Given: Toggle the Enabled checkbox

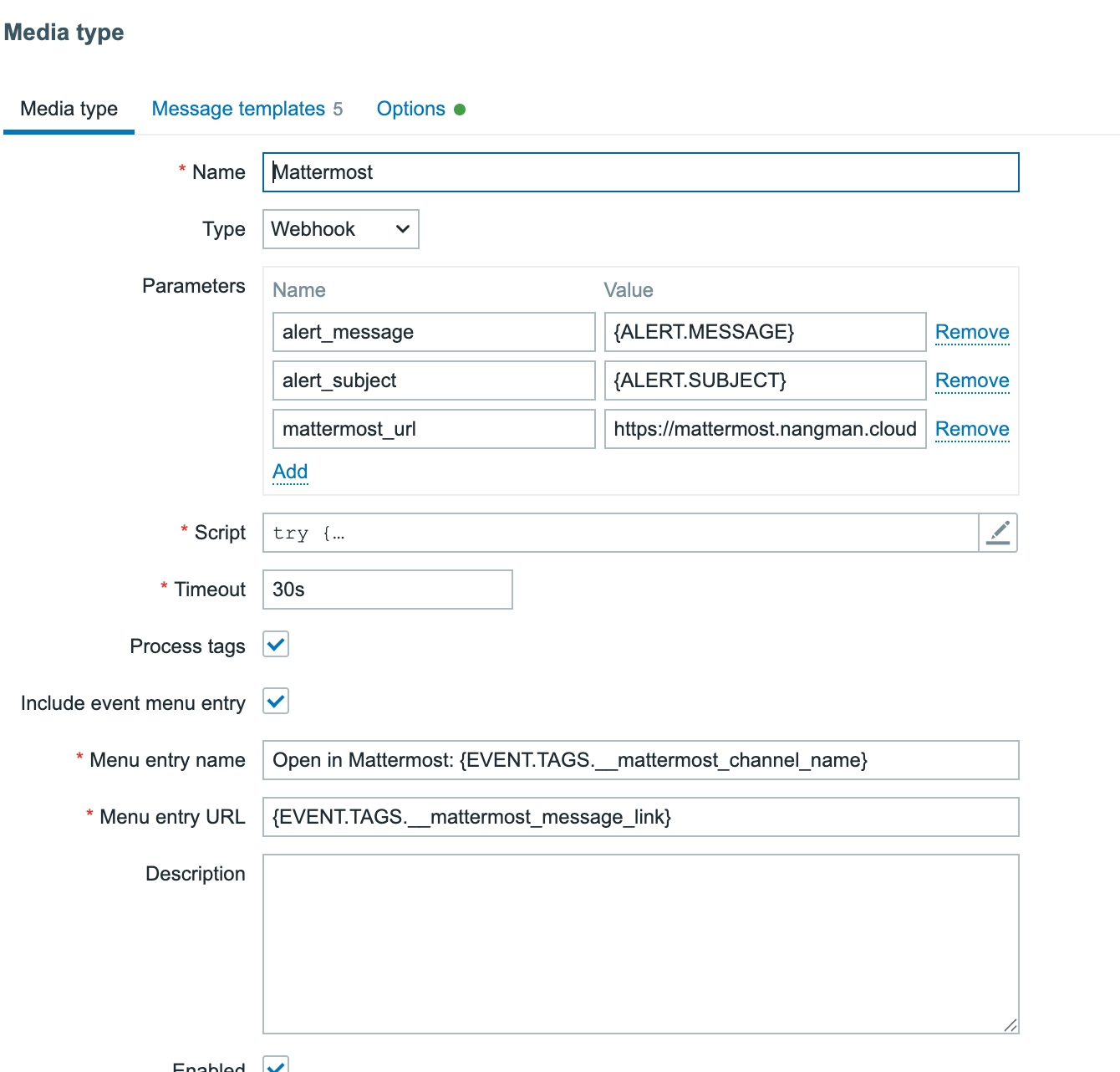Looking at the screenshot, I should click(x=276, y=1064).
